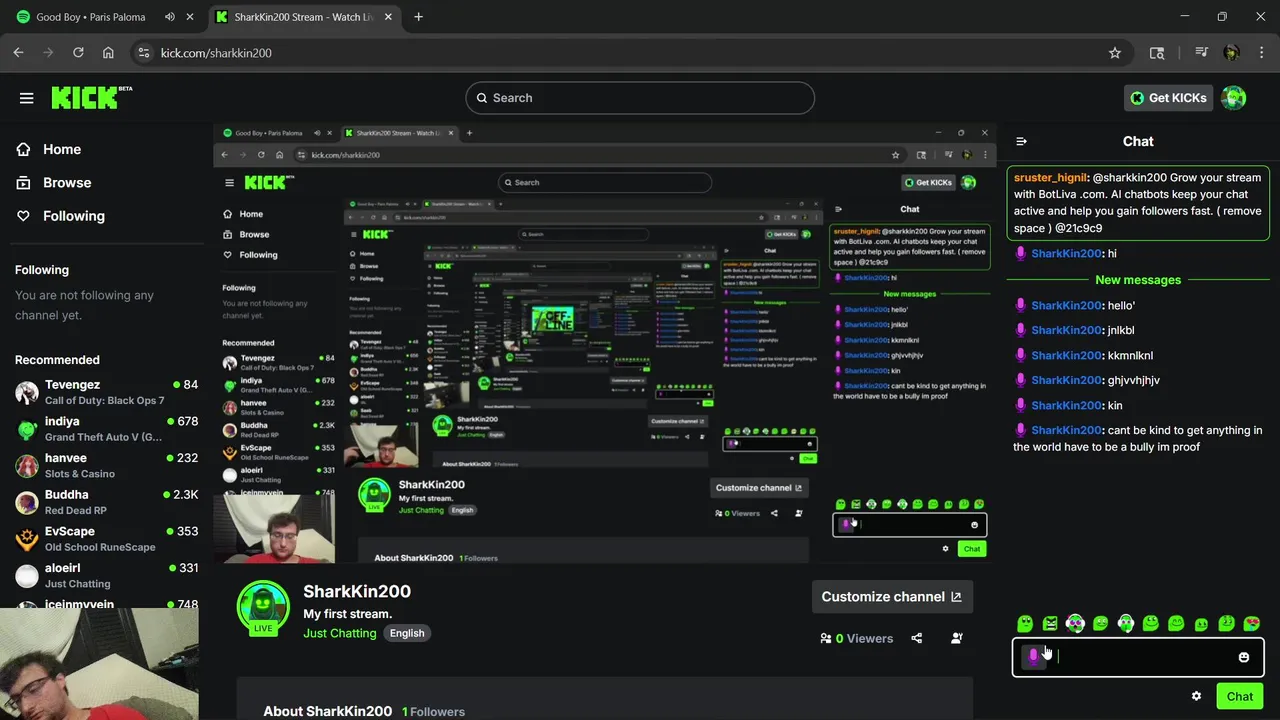This screenshot has width=1280, height=720.
Task: Click the address bar URL
Action: coord(216,53)
